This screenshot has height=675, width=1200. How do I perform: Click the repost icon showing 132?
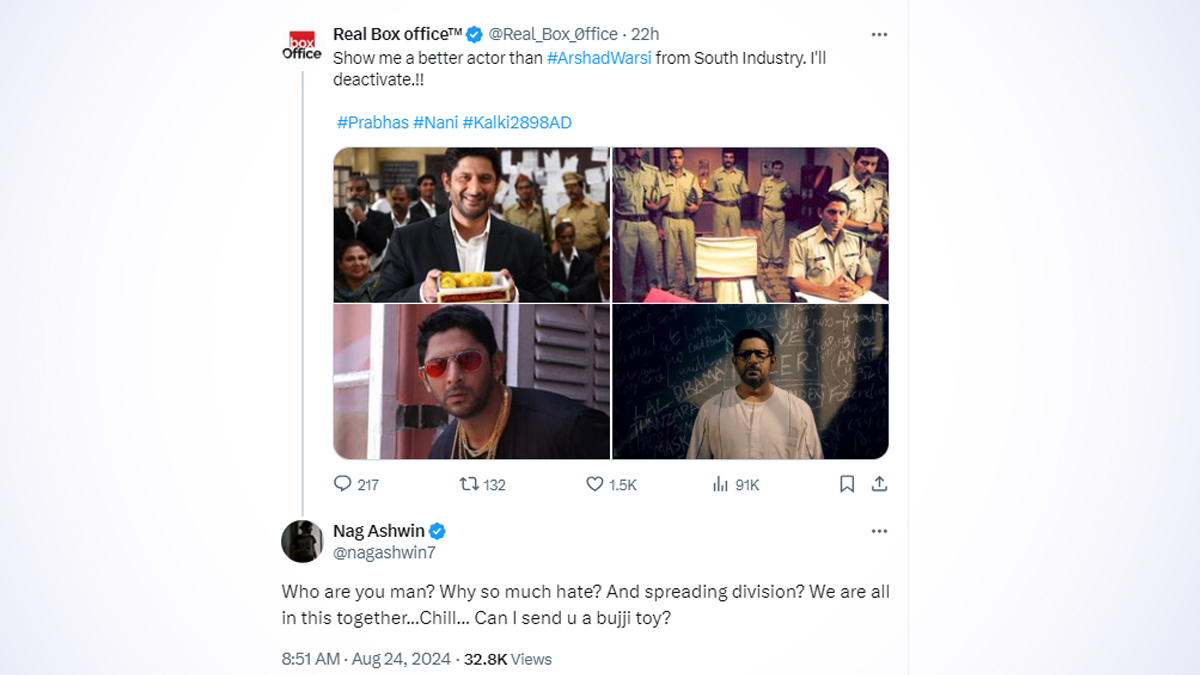468,484
